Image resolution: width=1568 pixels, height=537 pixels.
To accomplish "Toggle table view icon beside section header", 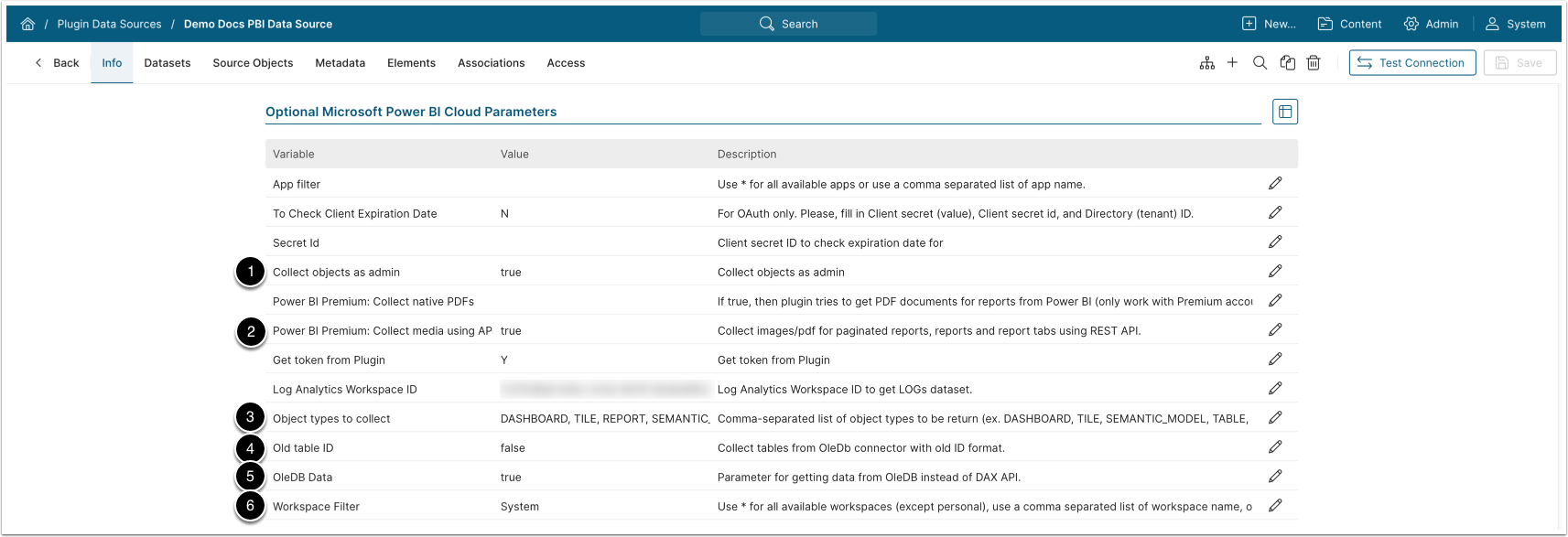I will pos(1284,112).
